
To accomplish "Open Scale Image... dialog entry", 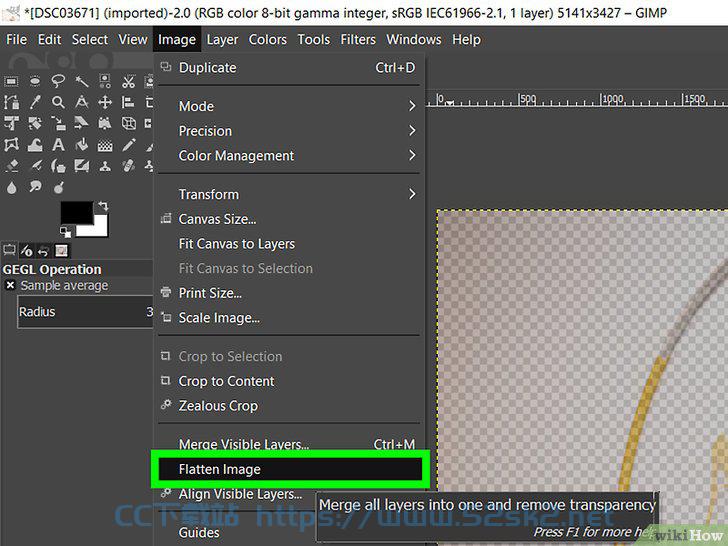I will click(x=289, y=318).
